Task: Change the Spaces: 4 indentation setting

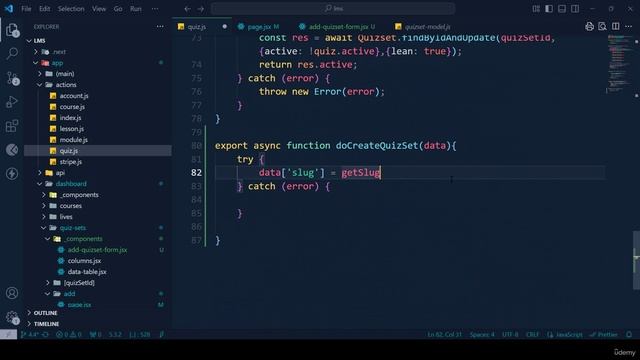Action: [482, 334]
